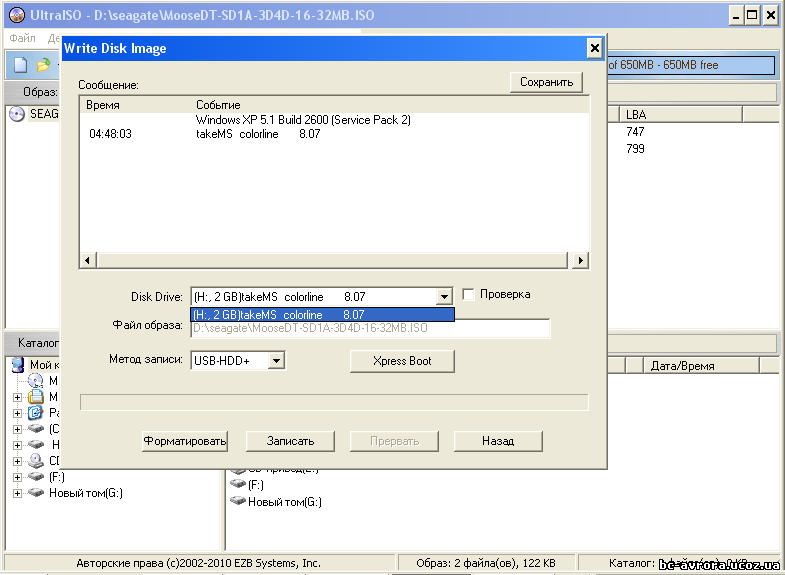Maximize the UltraISO window
785x575 pixels.
point(752,16)
